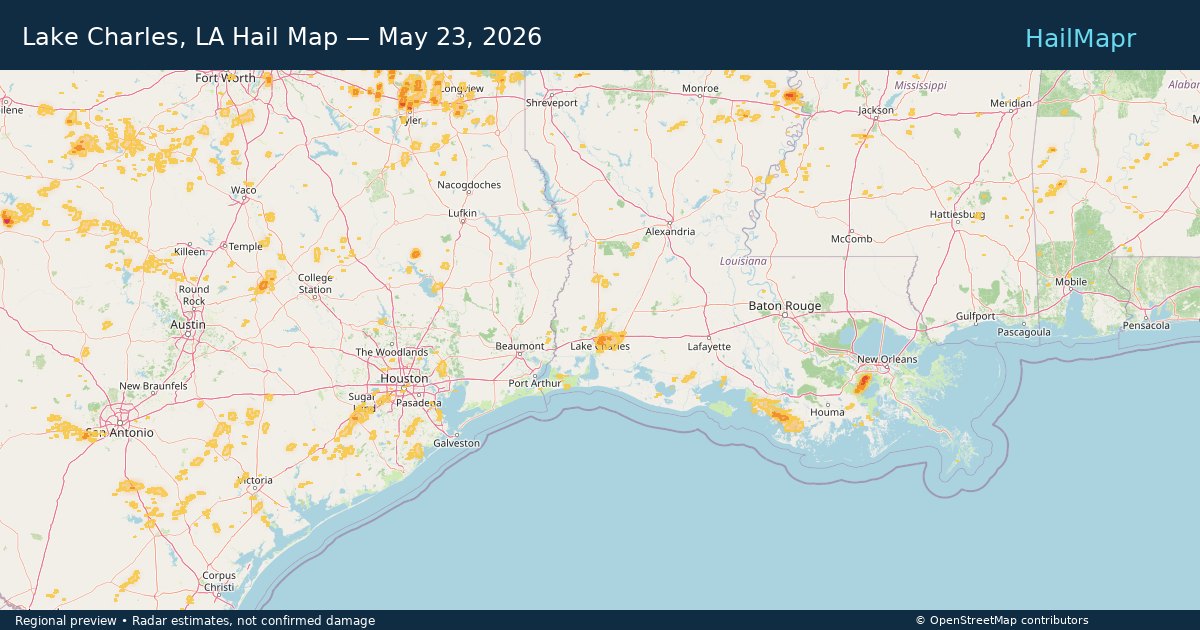This screenshot has height=630, width=1200.
Task: Click the Waco city label
Action: [244, 190]
